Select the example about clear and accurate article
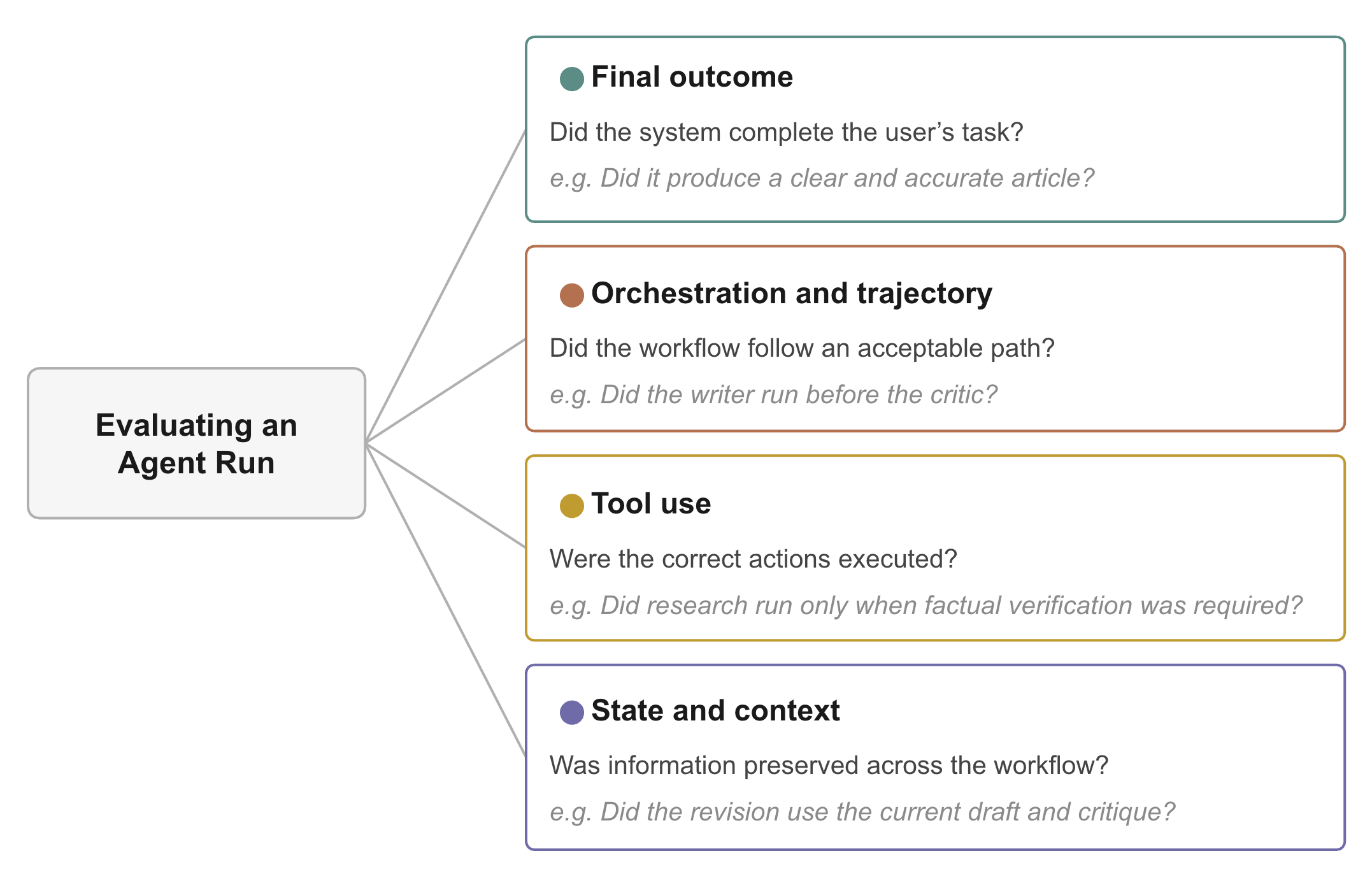1372x888 pixels. (822, 178)
